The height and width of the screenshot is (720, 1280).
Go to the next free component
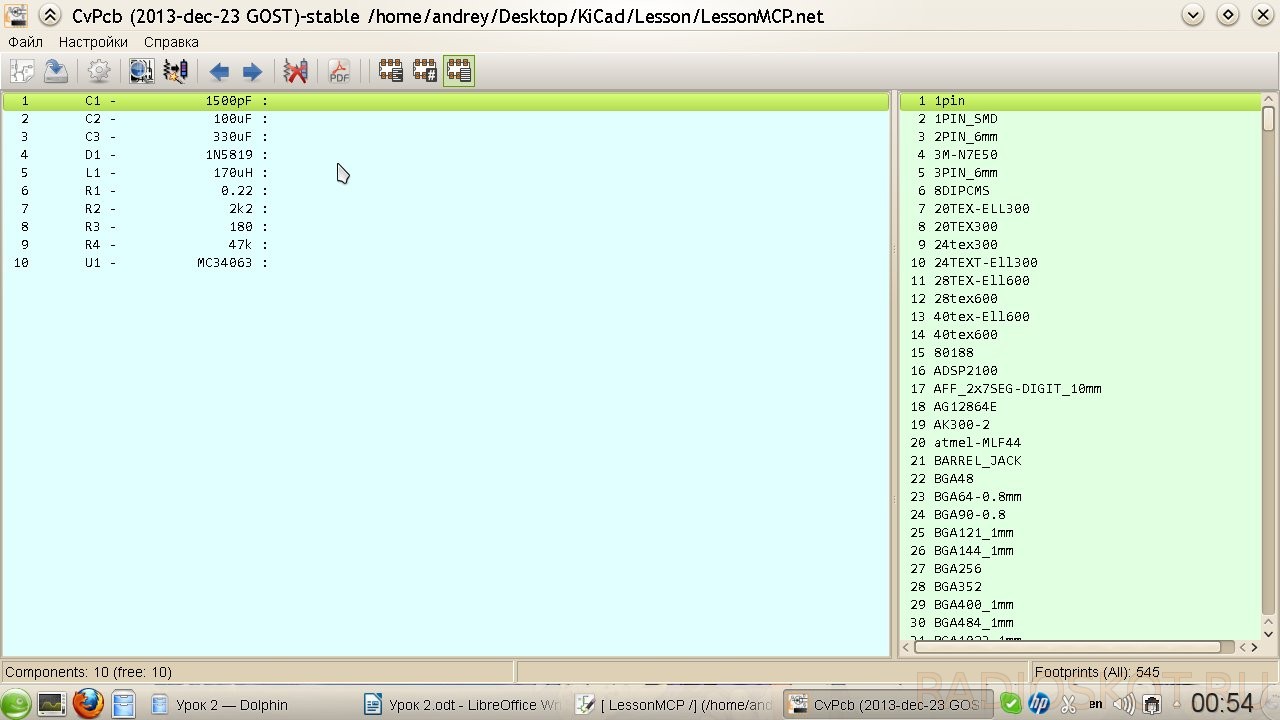(x=252, y=71)
